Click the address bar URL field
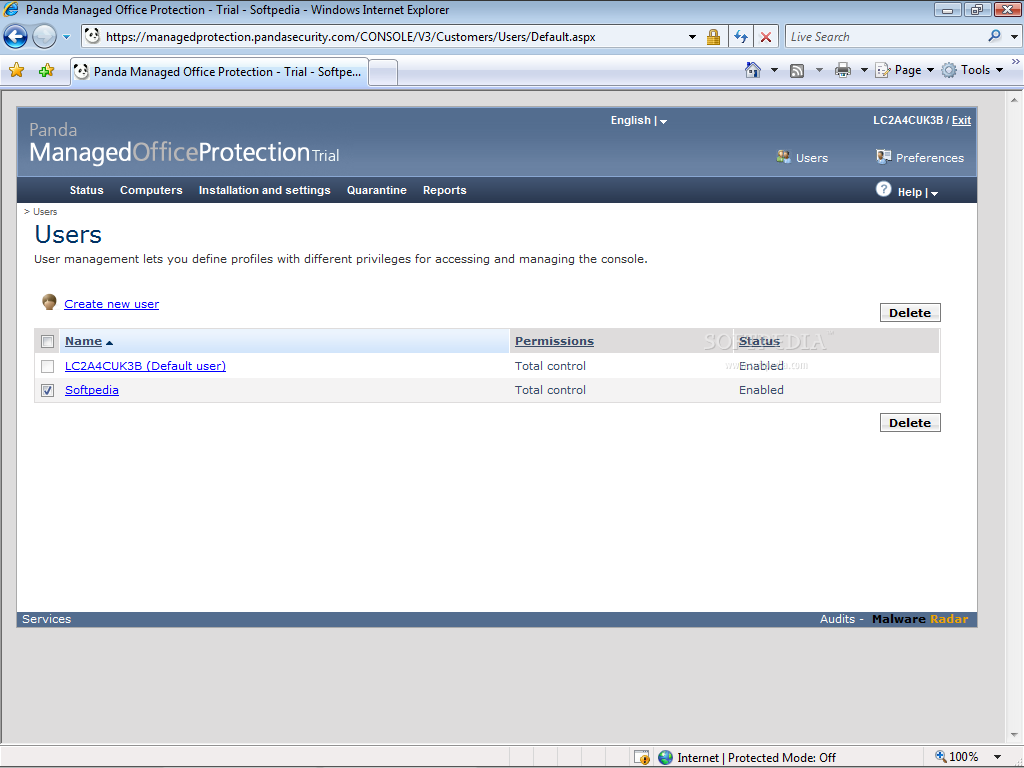 [392, 37]
